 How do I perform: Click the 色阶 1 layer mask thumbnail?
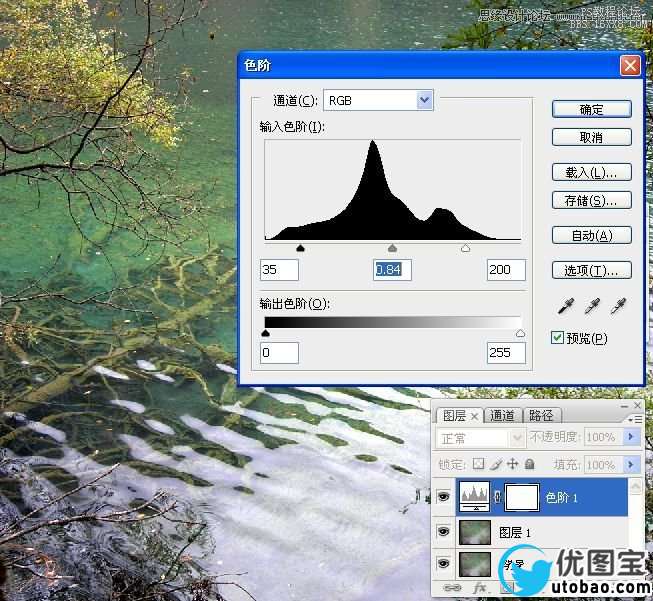(x=522, y=497)
